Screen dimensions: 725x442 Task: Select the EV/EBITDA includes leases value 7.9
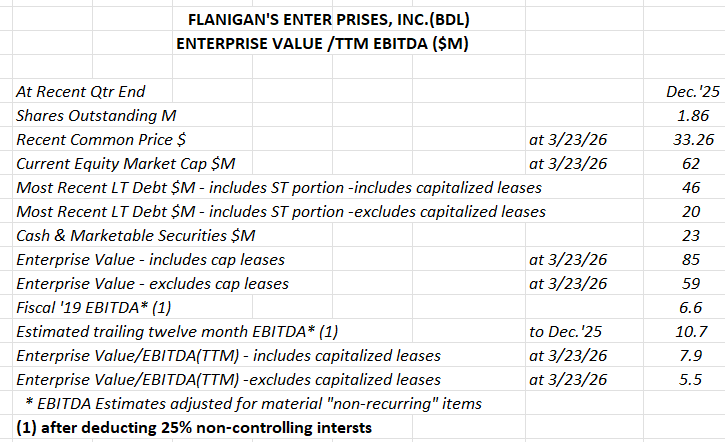[x=691, y=356]
